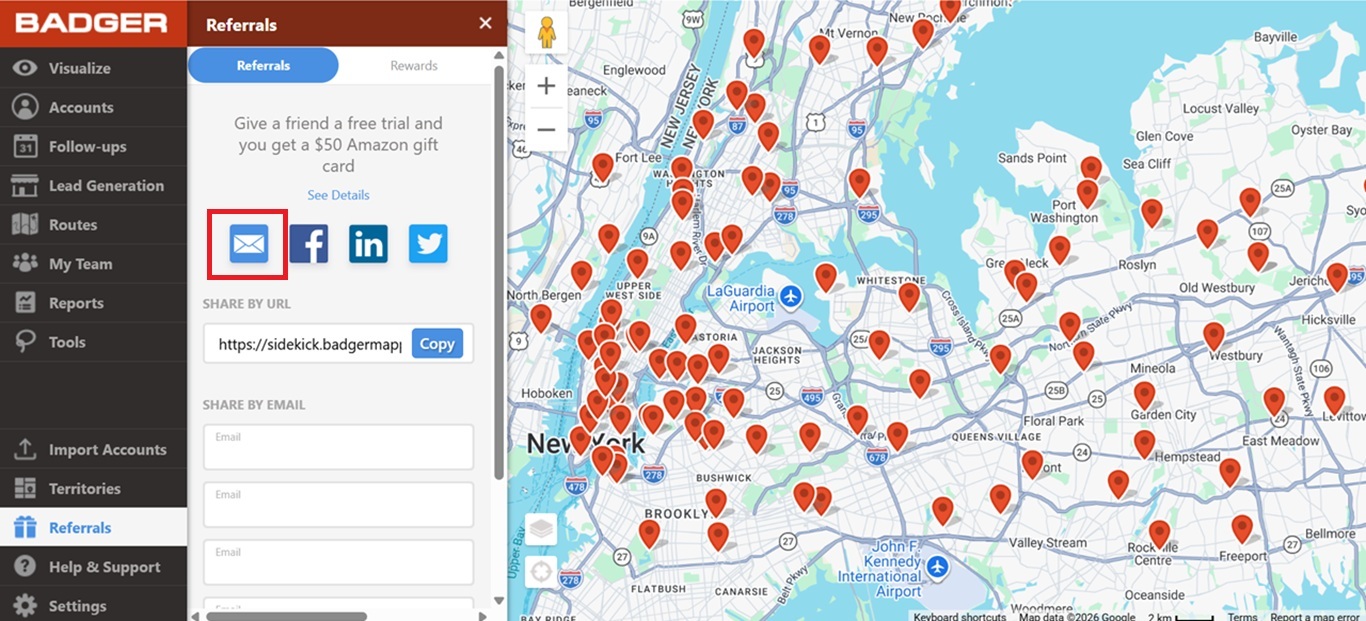Image resolution: width=1366 pixels, height=621 pixels.
Task: Open Keyboard shortcuts on map
Action: pyautogui.click(x=960, y=616)
